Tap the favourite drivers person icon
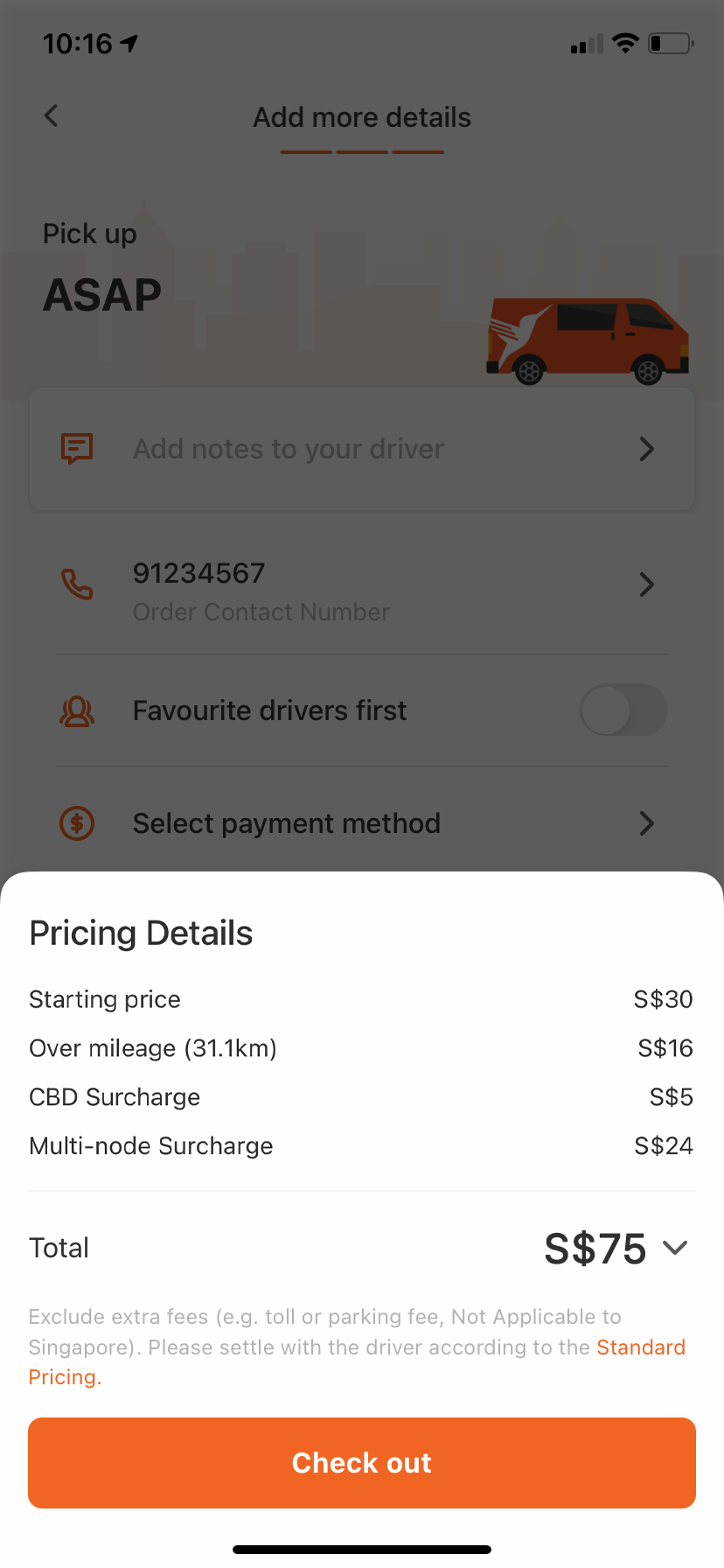Viewport: 724px width, 1568px height. [x=77, y=711]
